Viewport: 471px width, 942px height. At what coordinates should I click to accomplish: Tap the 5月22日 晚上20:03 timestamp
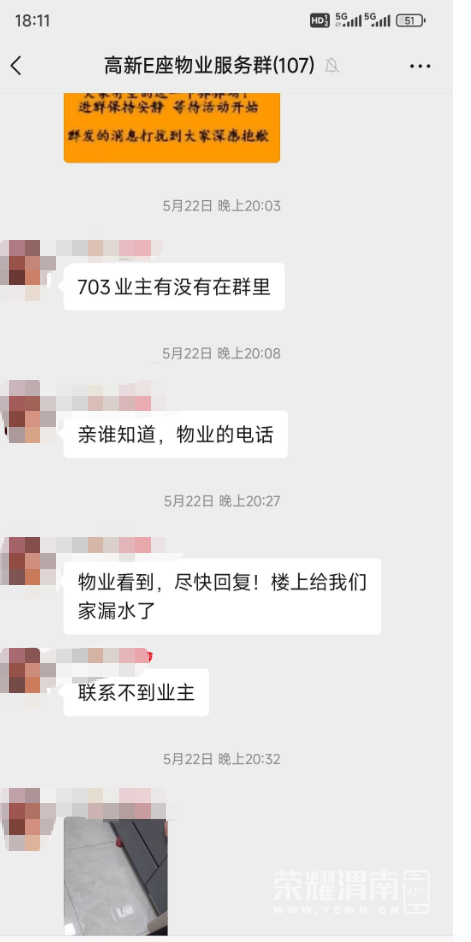pos(222,206)
